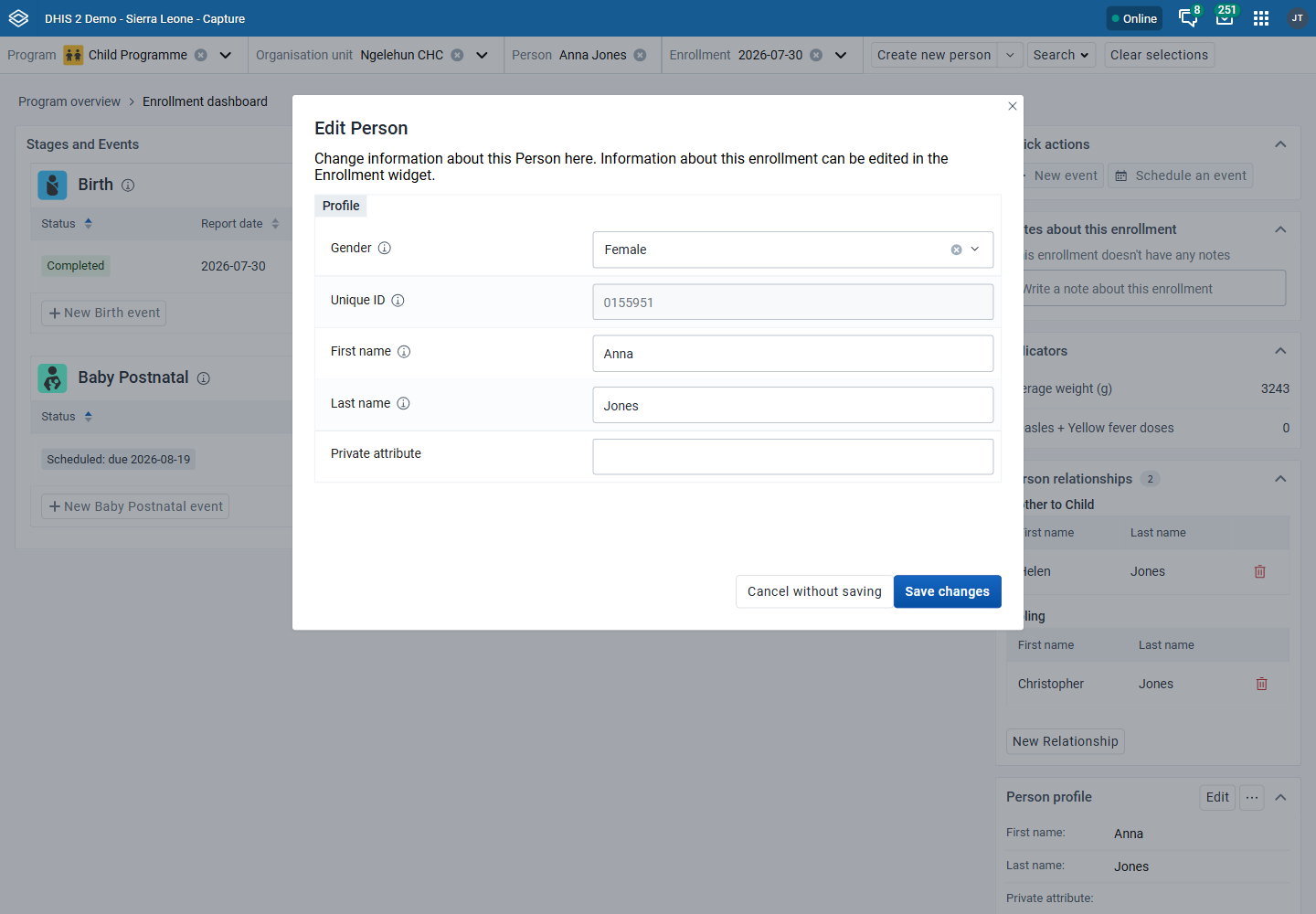Open the messages icon with badge 8
Viewport: 1316px width, 914px height.
coord(1188,18)
